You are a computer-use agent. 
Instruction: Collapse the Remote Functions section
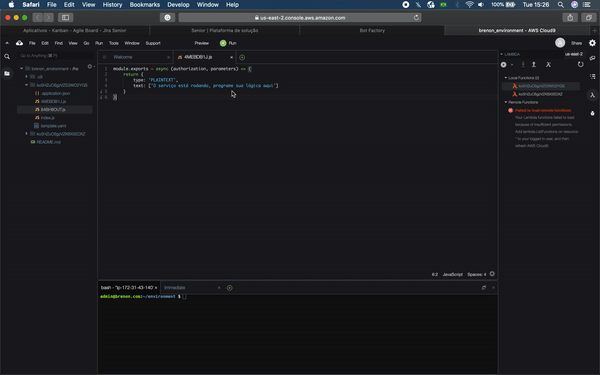tap(506, 102)
